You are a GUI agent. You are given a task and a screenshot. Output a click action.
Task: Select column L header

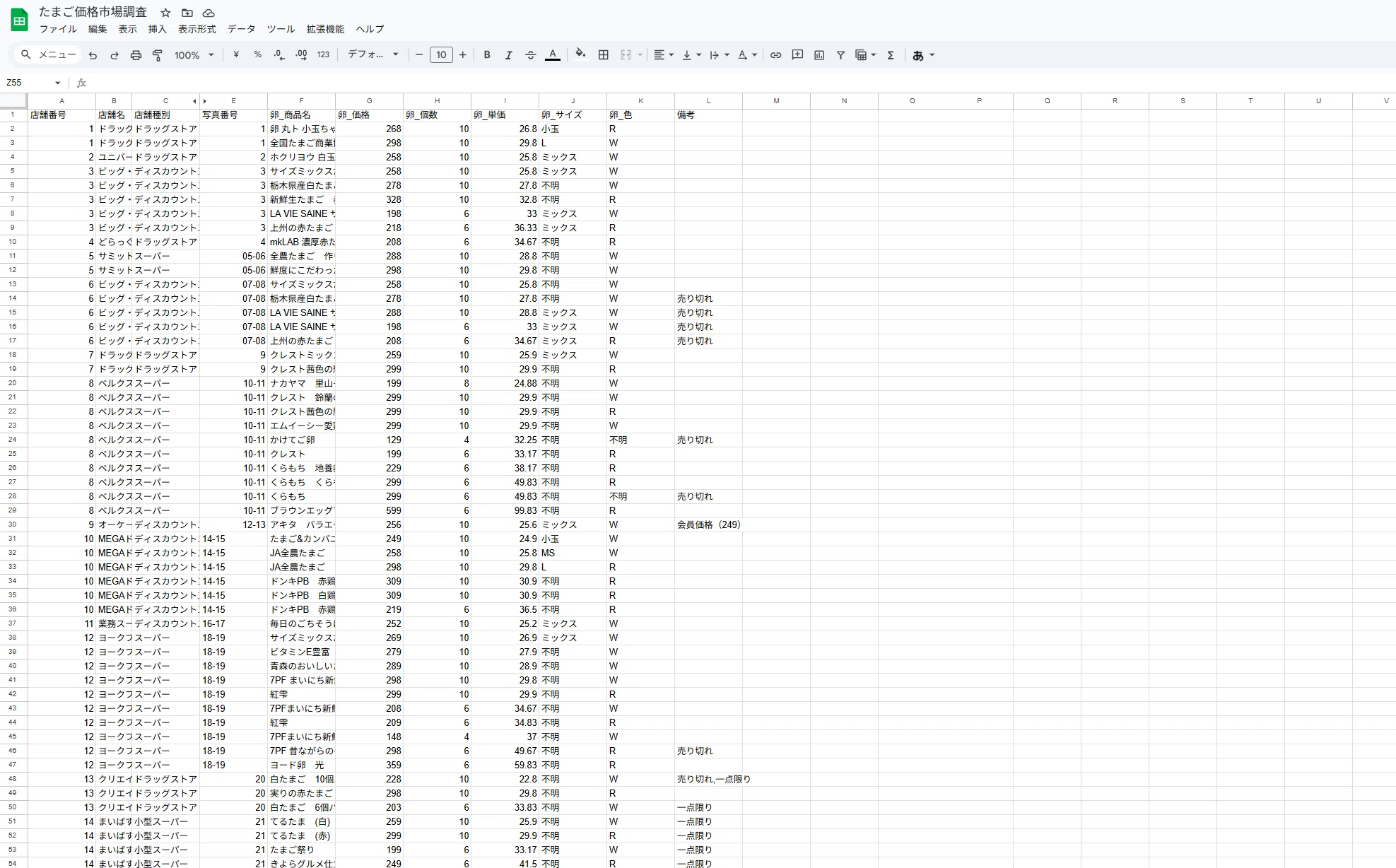tap(708, 101)
